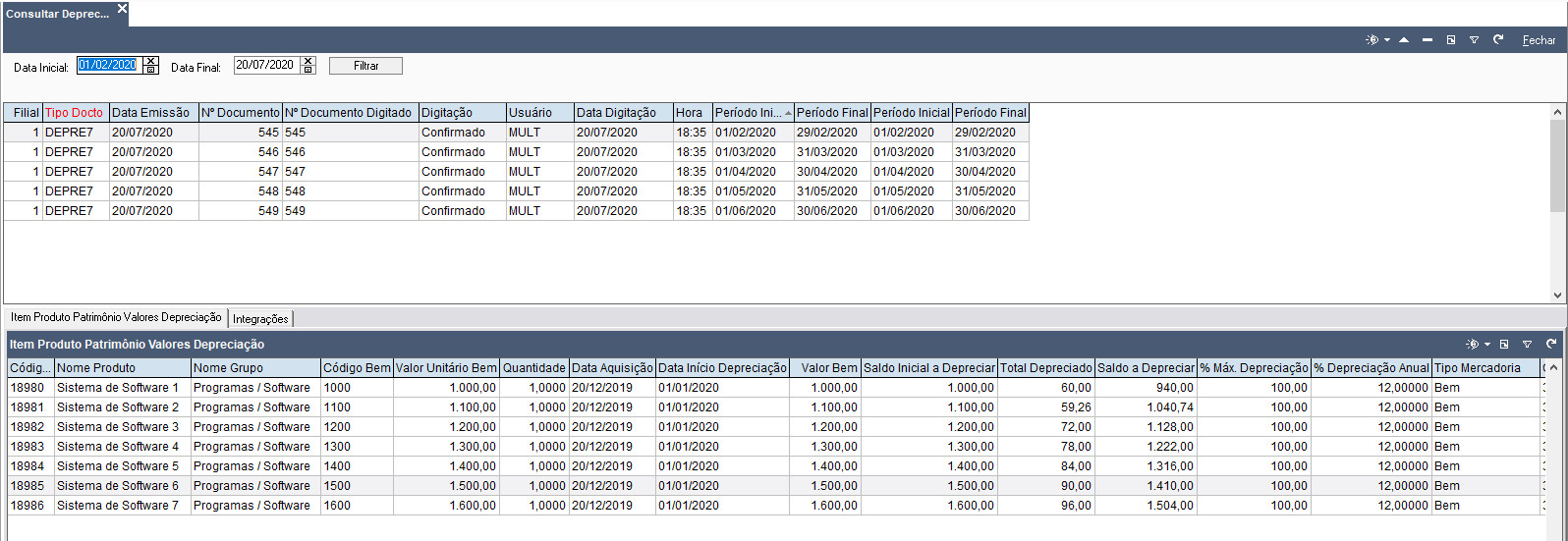The image size is (1568, 541).
Task: Select Item Produto Patrimônio Valores Depreciação tab
Action: tap(116, 318)
